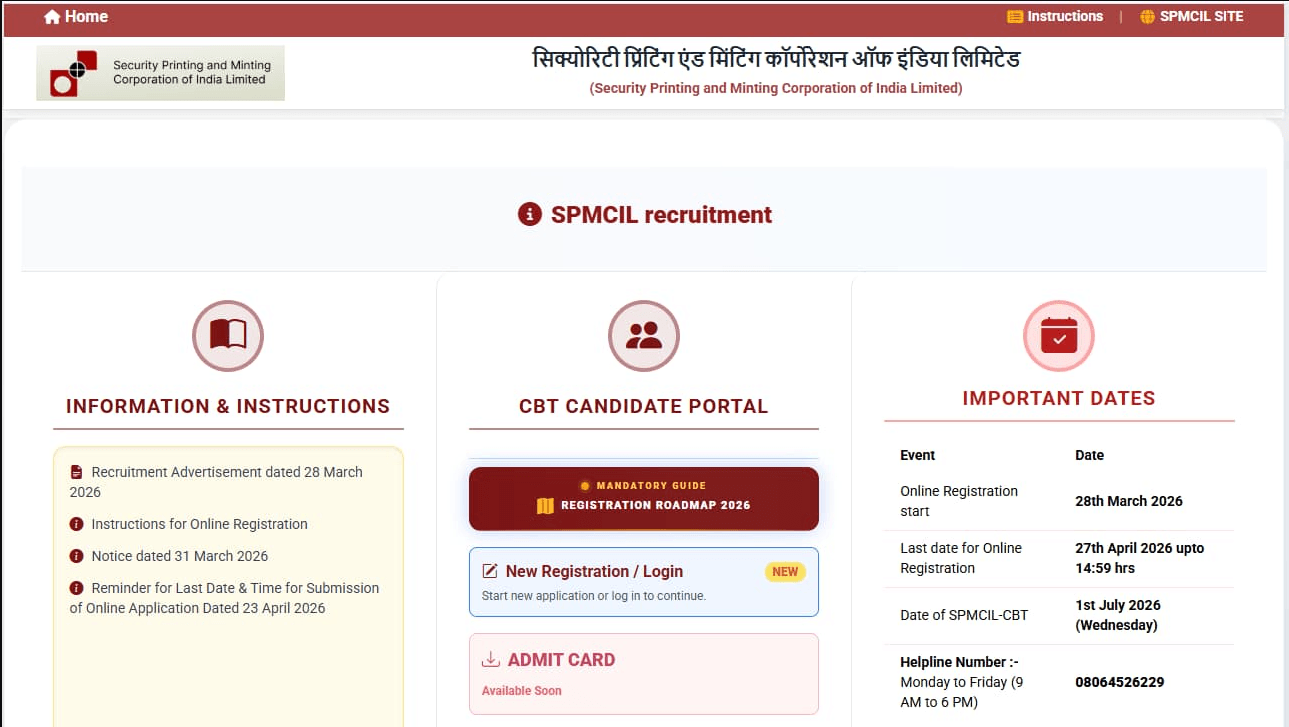Select the '28th March 2026' date cell

[x=1129, y=501]
